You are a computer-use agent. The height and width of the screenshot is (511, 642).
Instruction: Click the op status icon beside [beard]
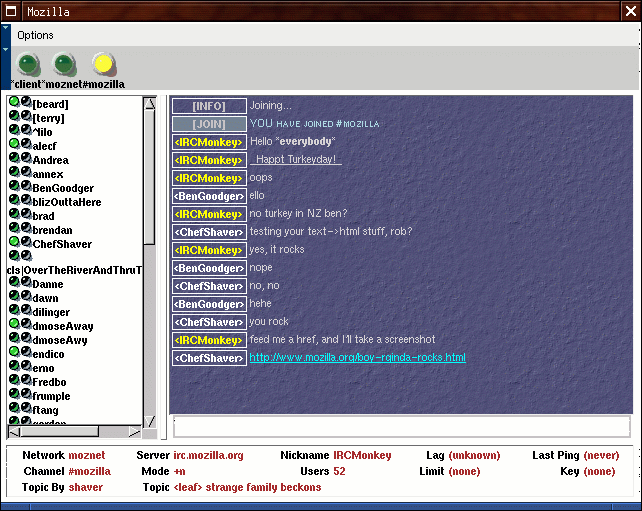[14, 102]
